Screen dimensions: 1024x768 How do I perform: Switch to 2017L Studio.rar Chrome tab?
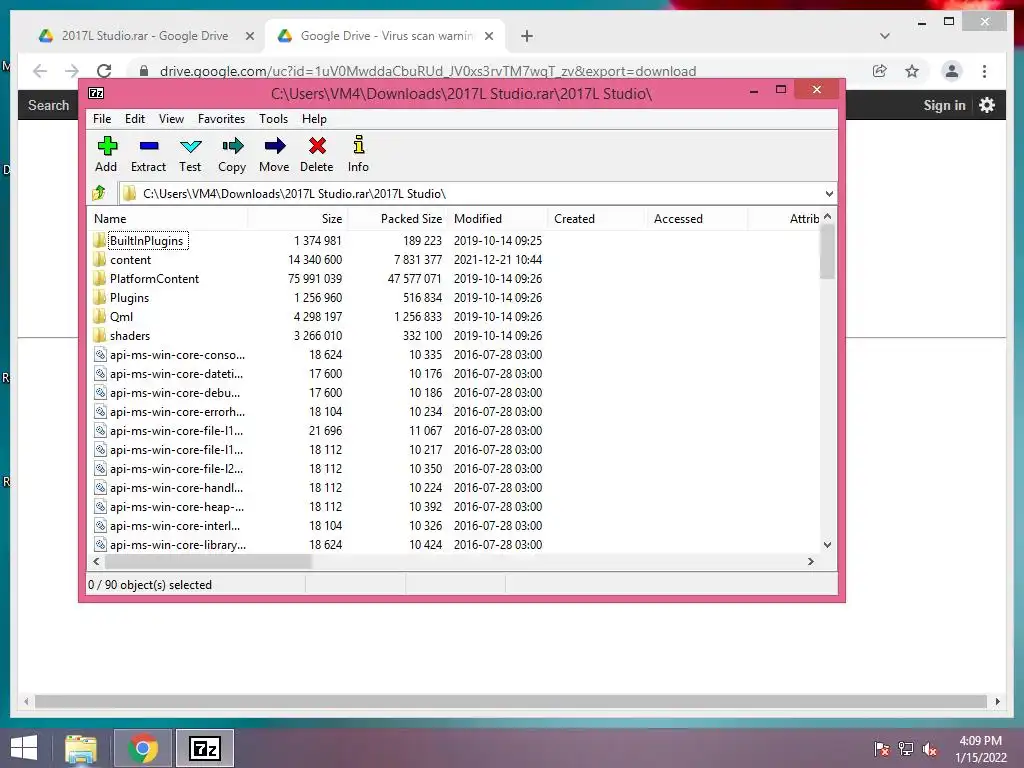tap(145, 36)
